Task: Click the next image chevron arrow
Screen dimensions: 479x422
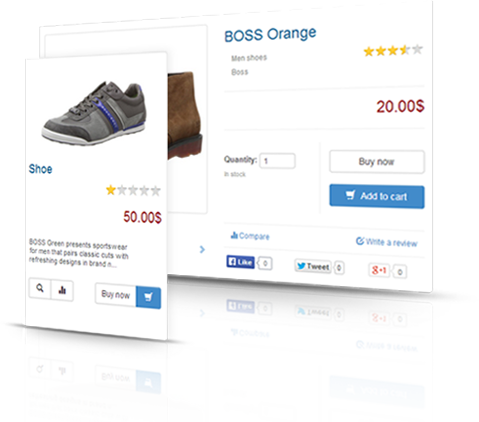Action: click(202, 249)
